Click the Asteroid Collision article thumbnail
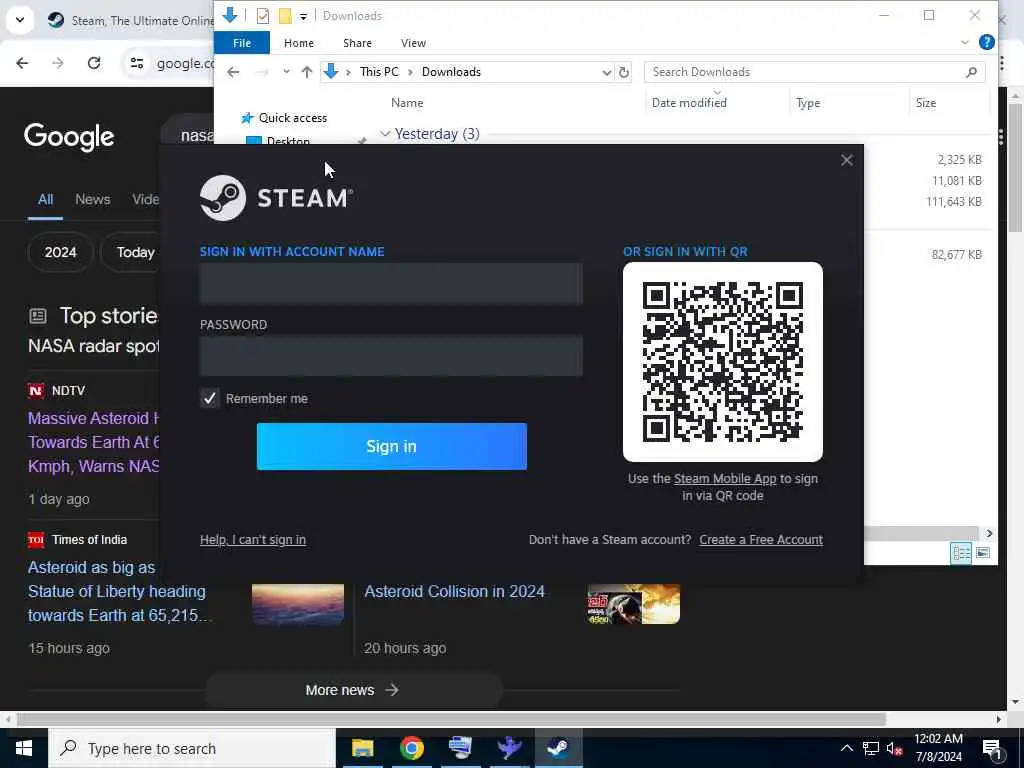 633,603
